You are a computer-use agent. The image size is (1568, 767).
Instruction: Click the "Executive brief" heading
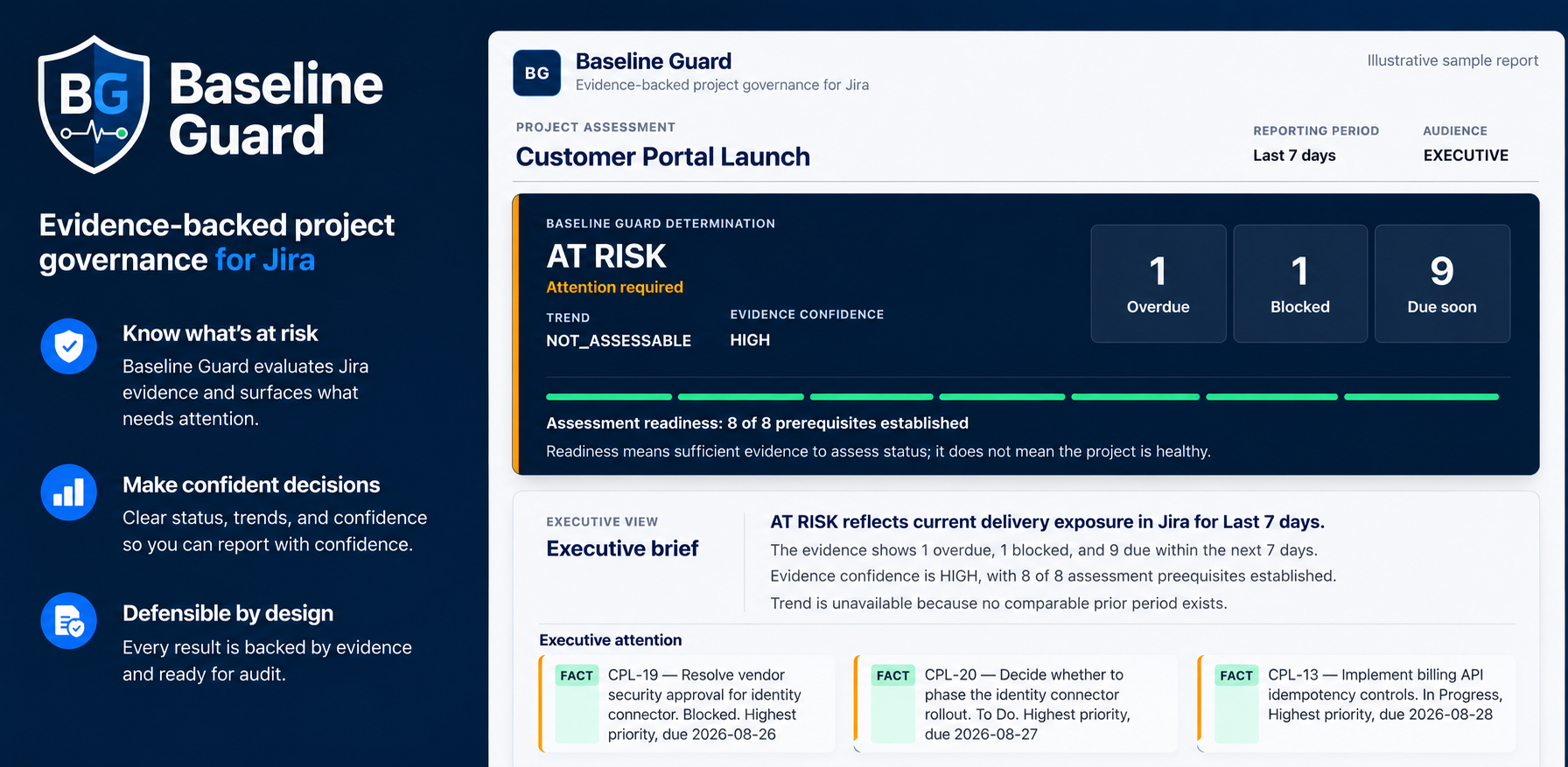click(622, 548)
